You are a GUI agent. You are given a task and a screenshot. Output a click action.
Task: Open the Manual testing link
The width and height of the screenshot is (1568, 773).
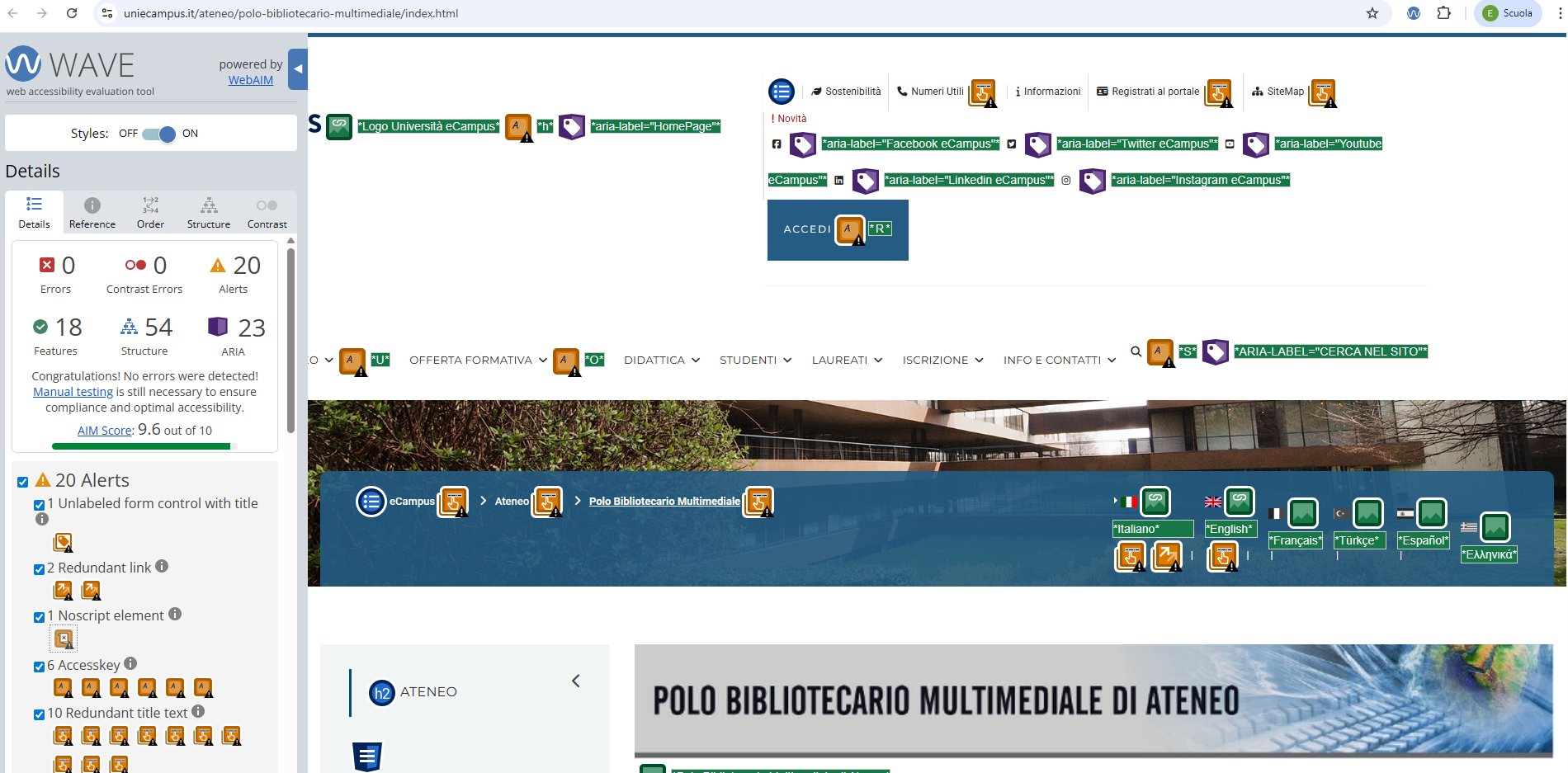coord(73,392)
